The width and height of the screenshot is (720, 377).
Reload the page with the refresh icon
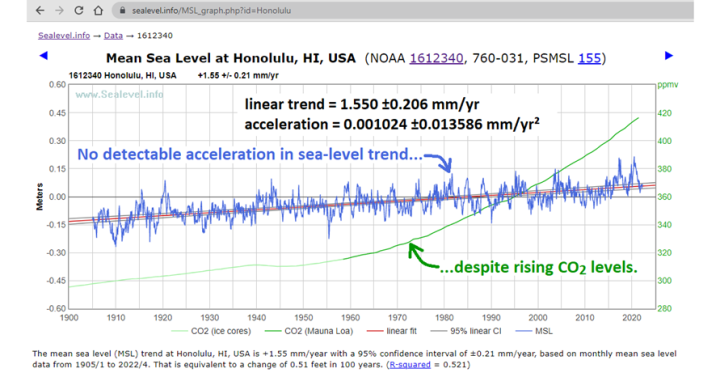pos(79,10)
